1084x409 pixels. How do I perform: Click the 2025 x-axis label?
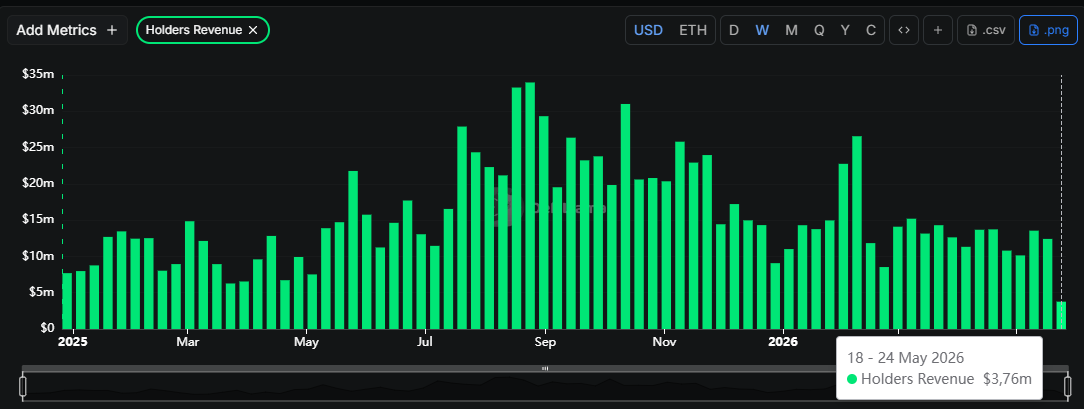click(73, 342)
